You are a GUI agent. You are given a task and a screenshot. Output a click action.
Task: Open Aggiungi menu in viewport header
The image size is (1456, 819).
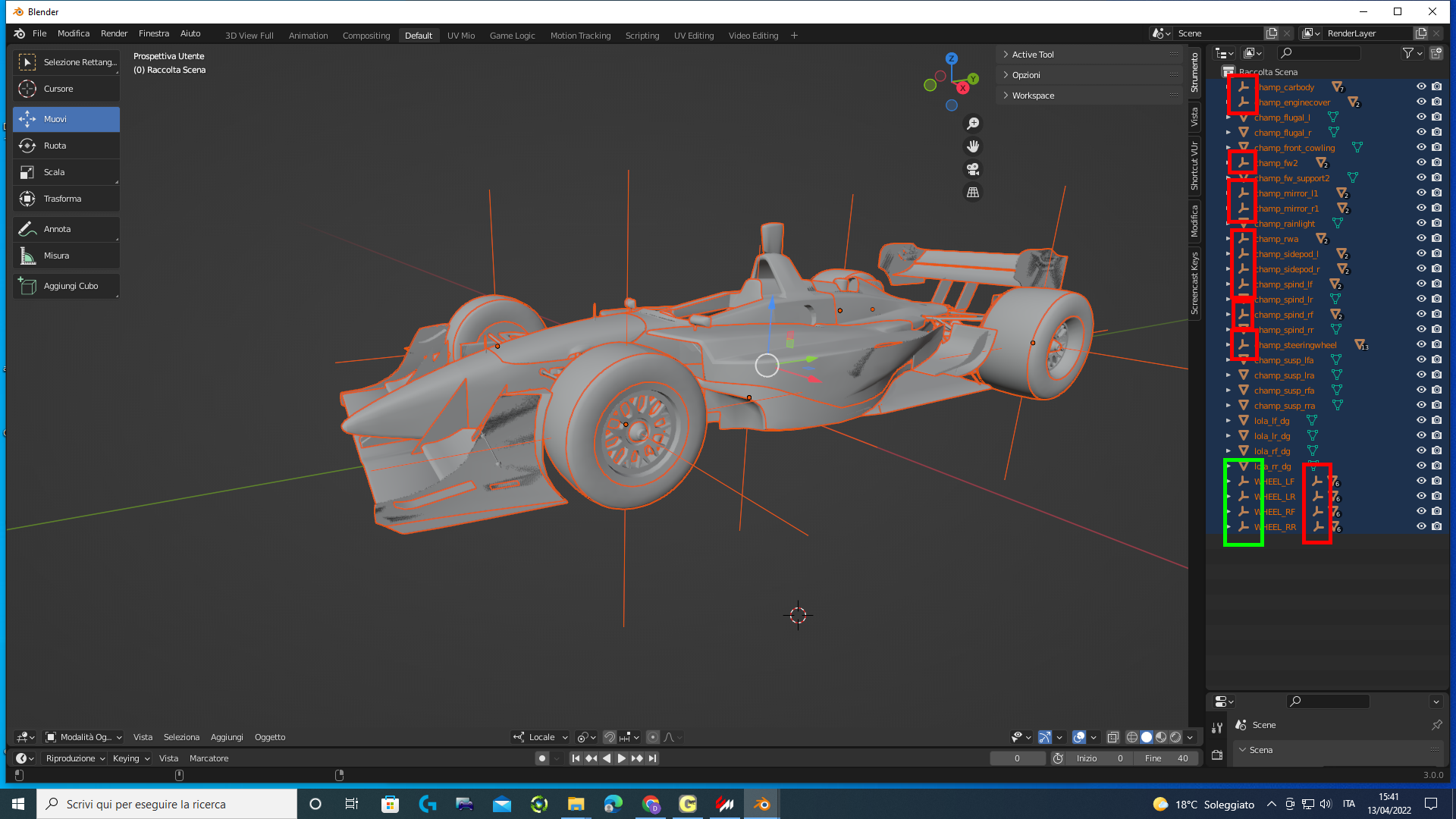pos(227,737)
